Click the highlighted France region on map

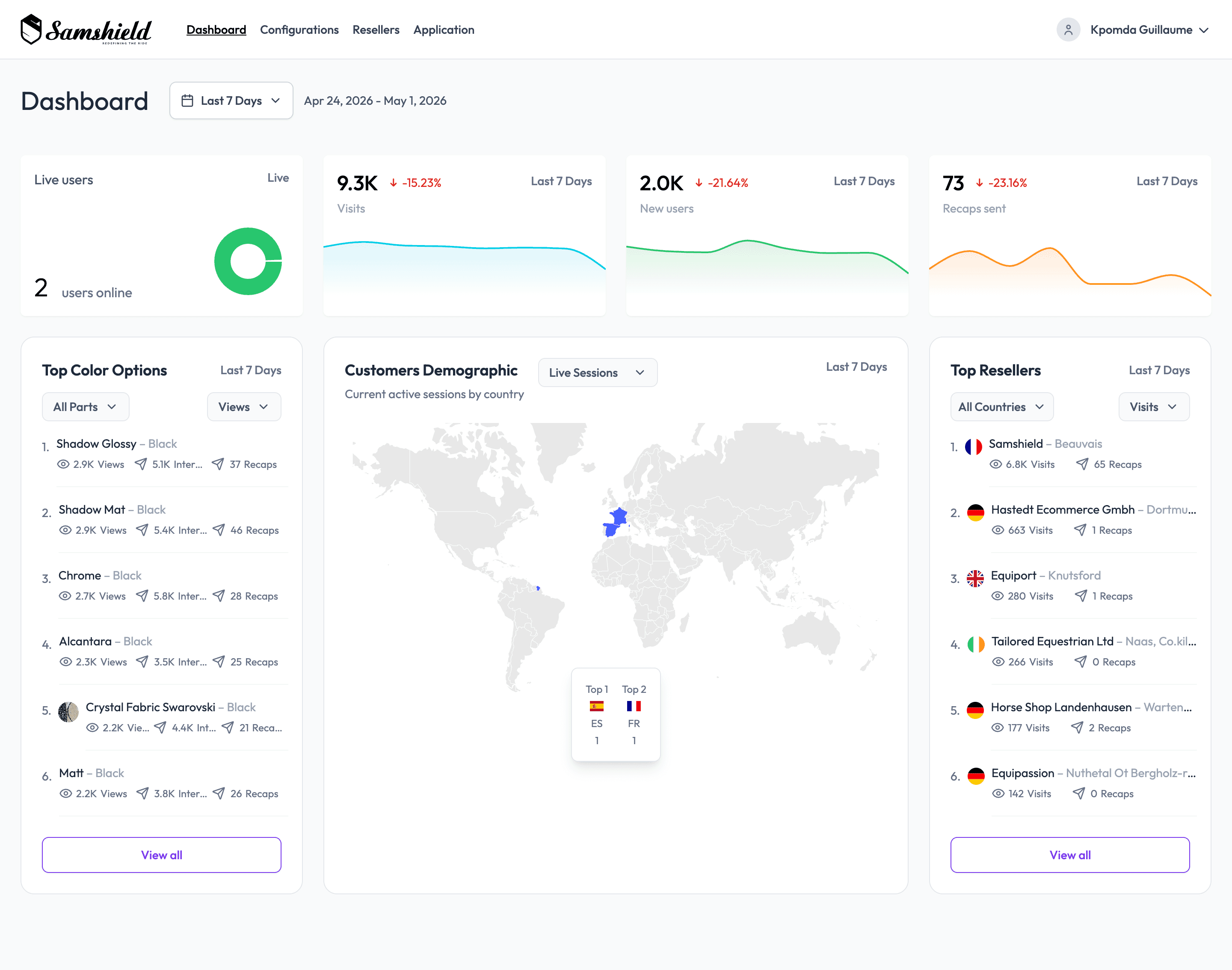coord(619,517)
